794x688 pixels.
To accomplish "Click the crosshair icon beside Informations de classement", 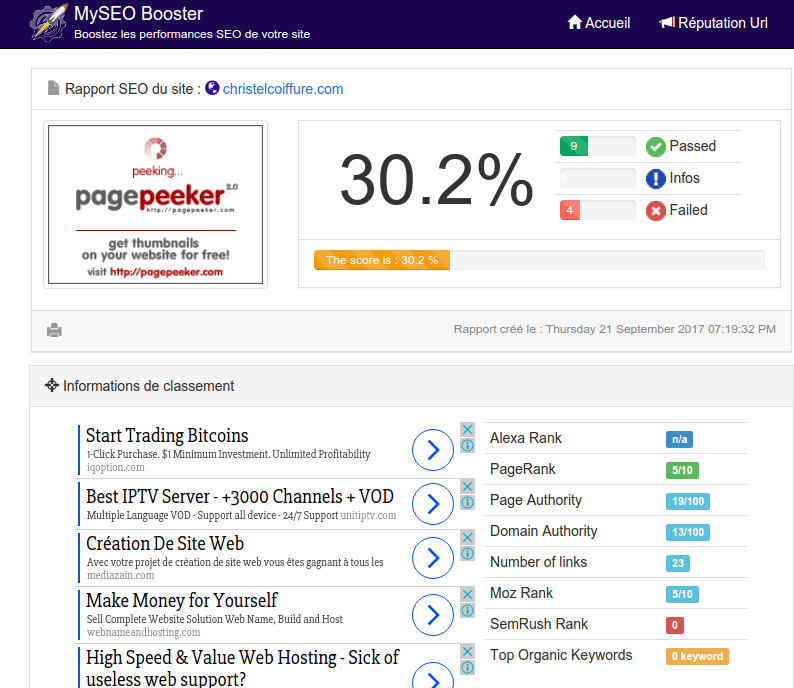I will (x=52, y=385).
